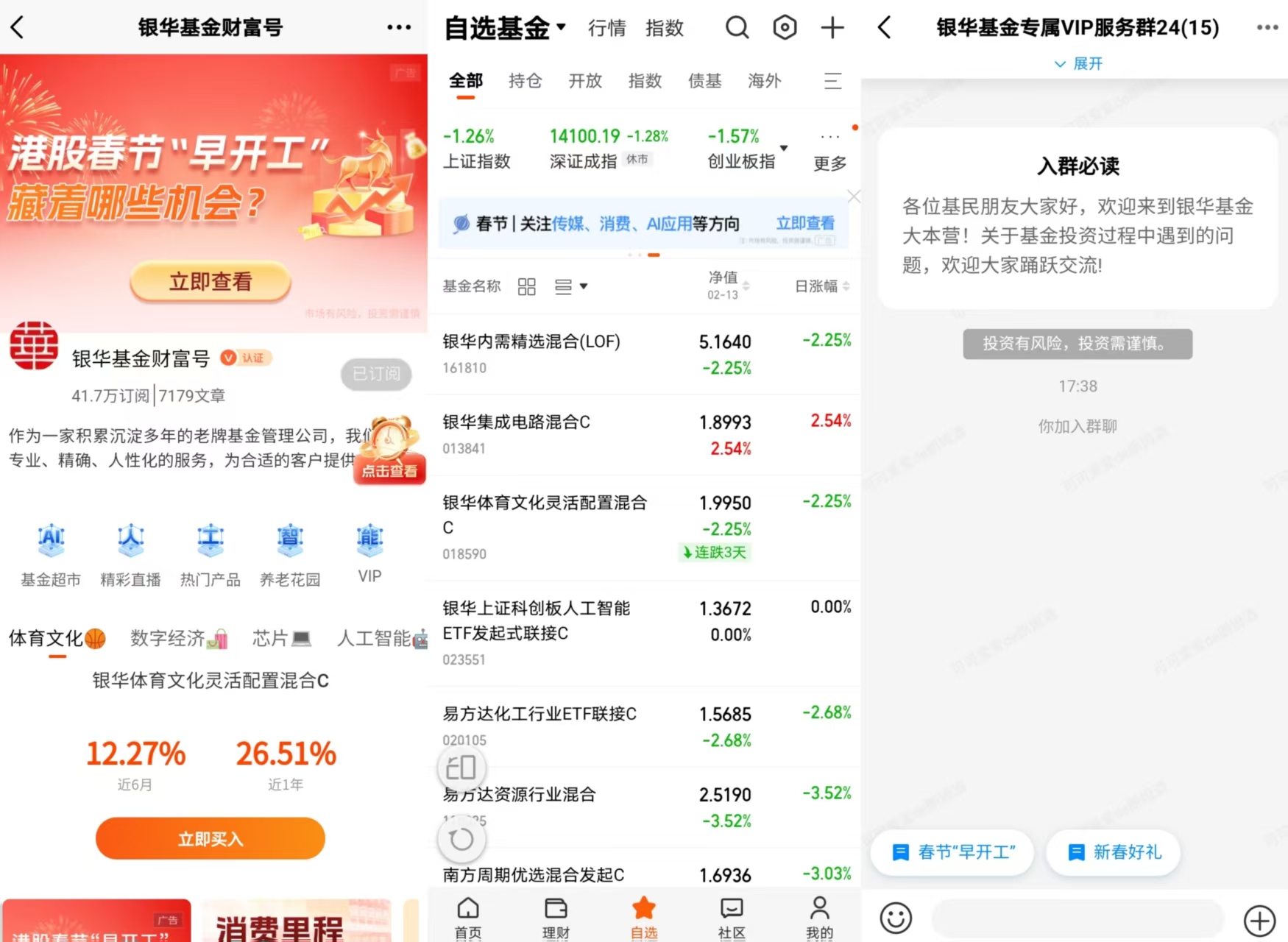
Task: Tap the floating screen-rotate icon
Action: coord(461,768)
